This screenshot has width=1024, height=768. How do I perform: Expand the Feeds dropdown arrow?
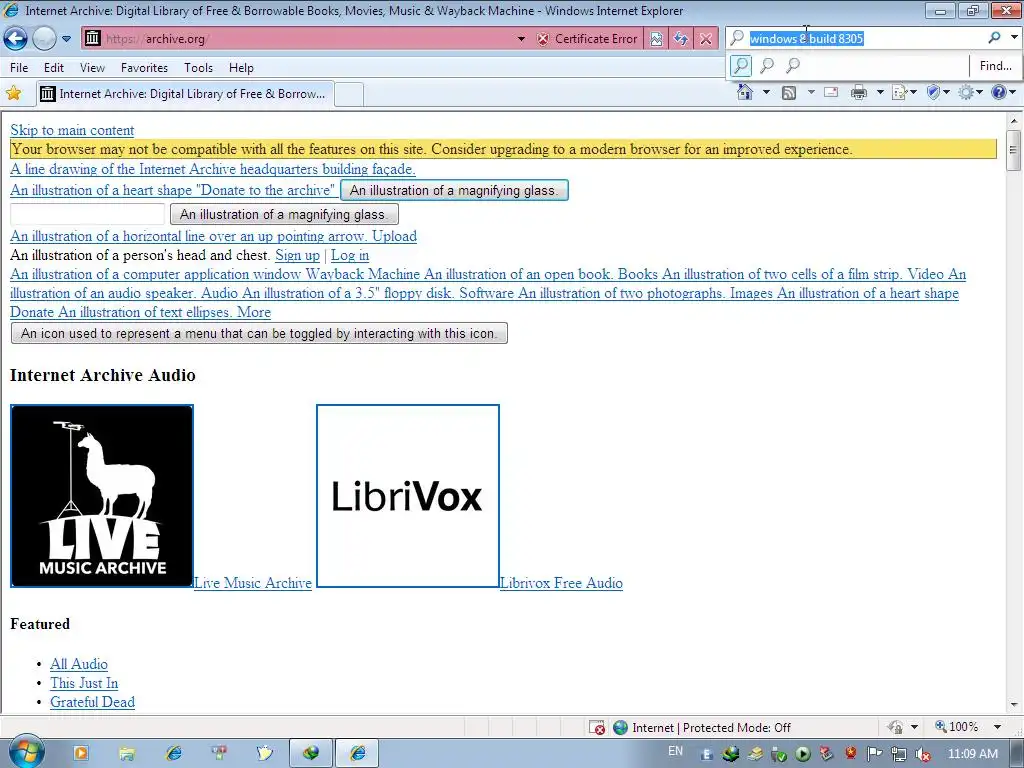coord(811,92)
